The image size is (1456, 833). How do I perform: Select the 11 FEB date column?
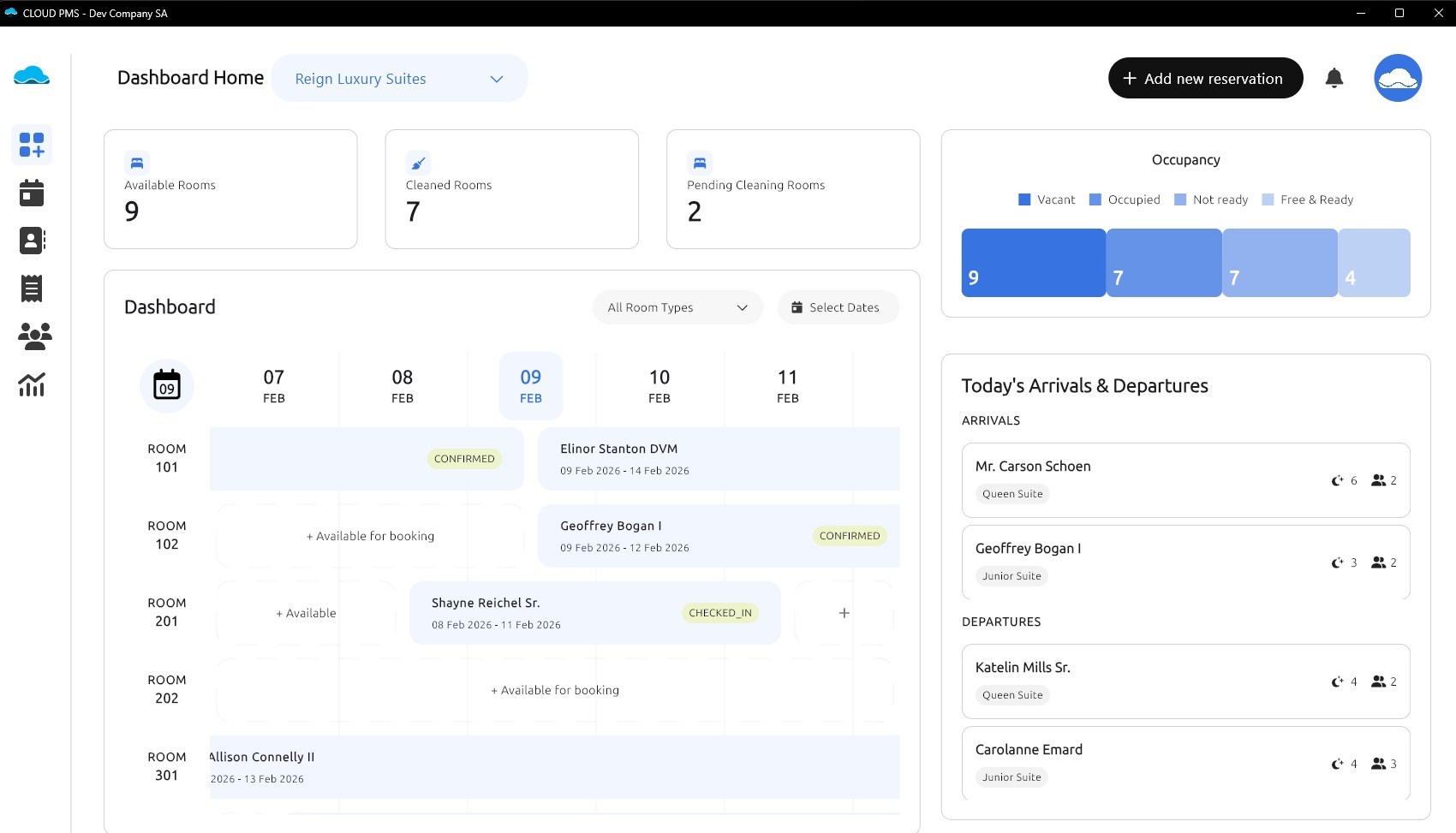(x=788, y=386)
